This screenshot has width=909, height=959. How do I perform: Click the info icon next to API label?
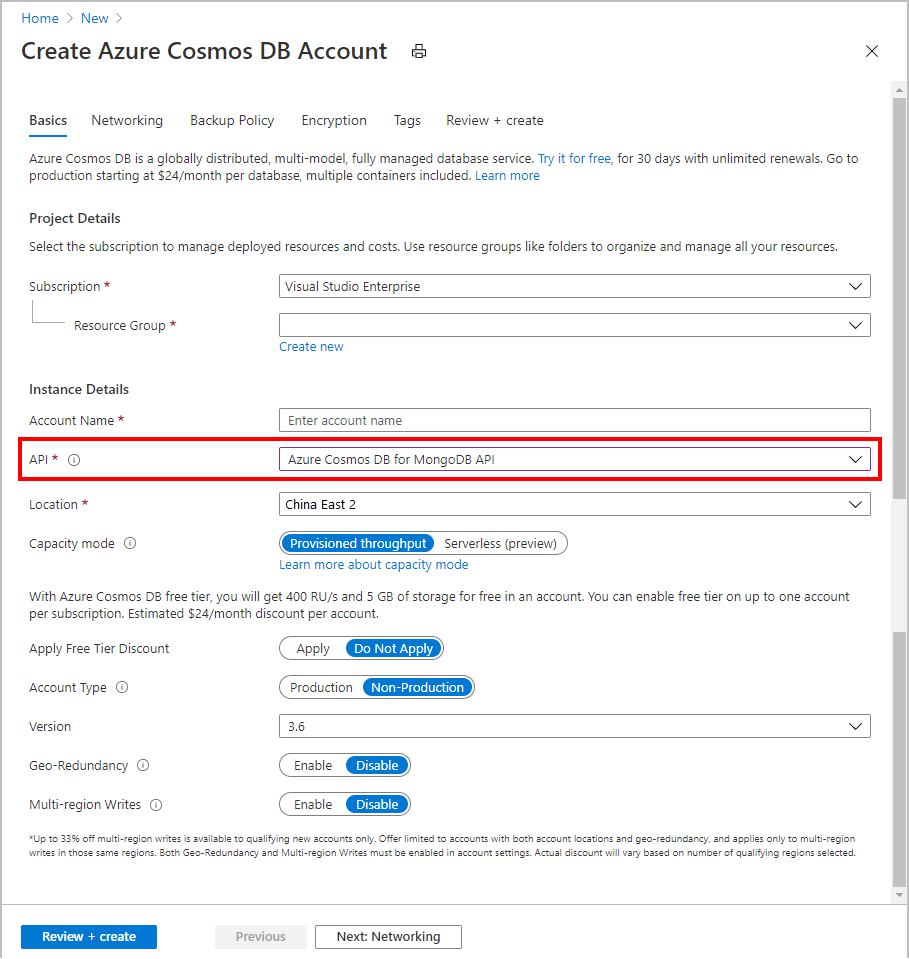pyautogui.click(x=74, y=460)
